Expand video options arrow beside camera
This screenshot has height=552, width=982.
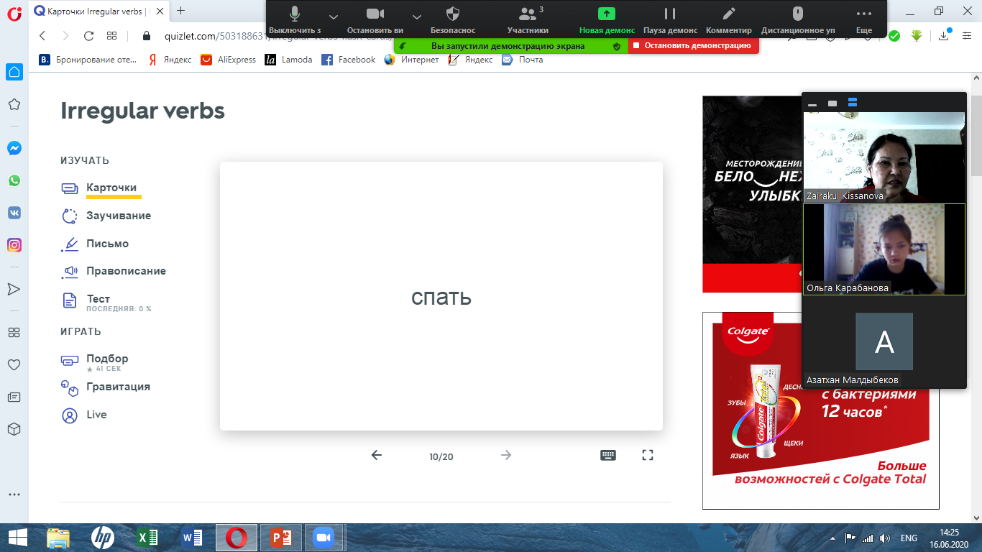coord(417,16)
